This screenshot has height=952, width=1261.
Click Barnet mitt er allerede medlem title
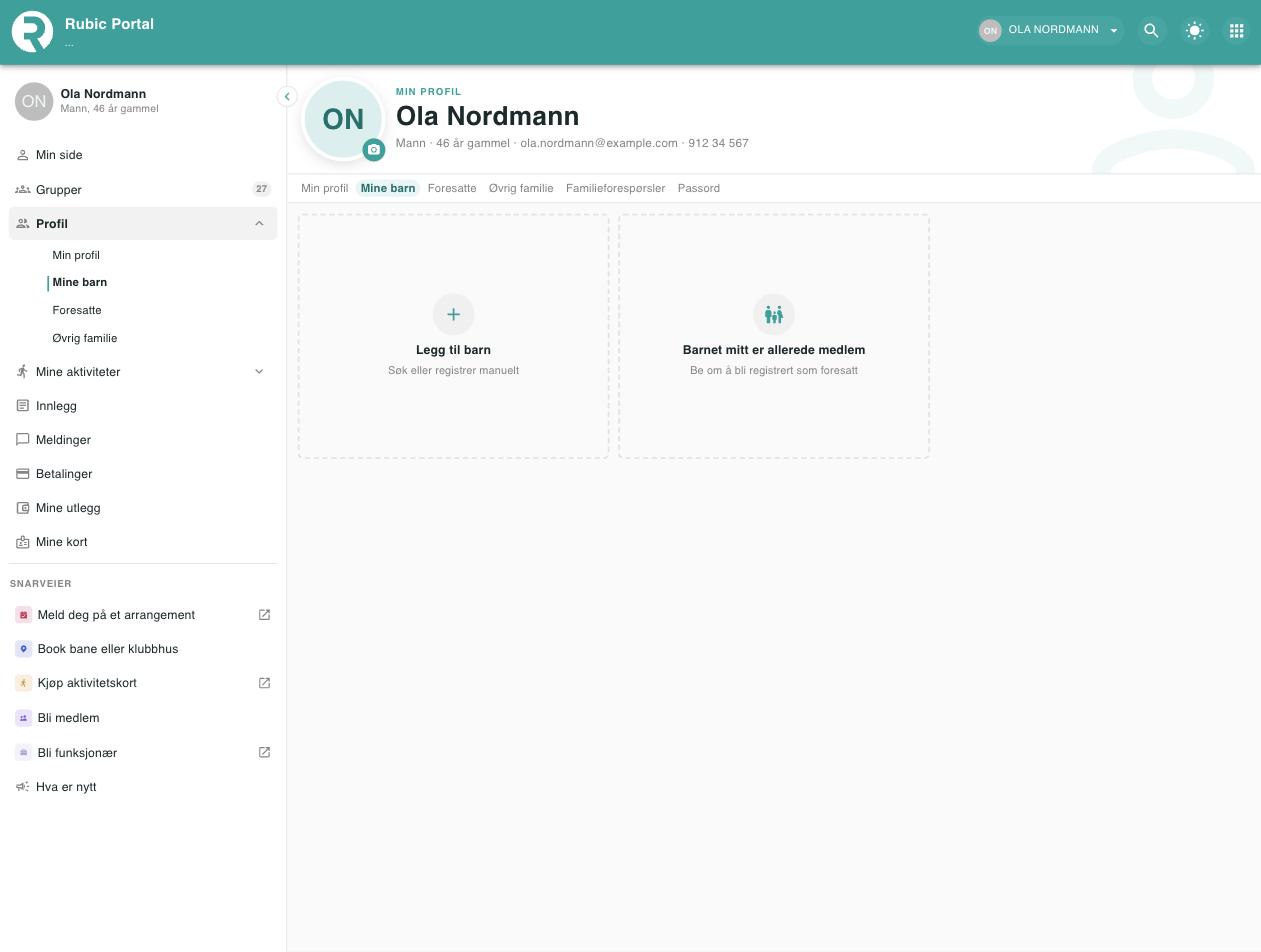pyautogui.click(x=774, y=350)
